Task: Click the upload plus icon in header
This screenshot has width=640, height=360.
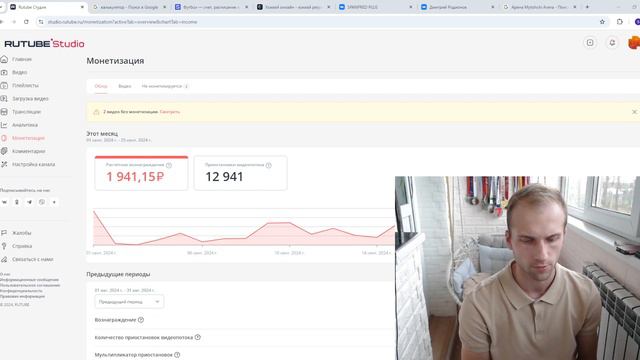Action: (x=590, y=42)
